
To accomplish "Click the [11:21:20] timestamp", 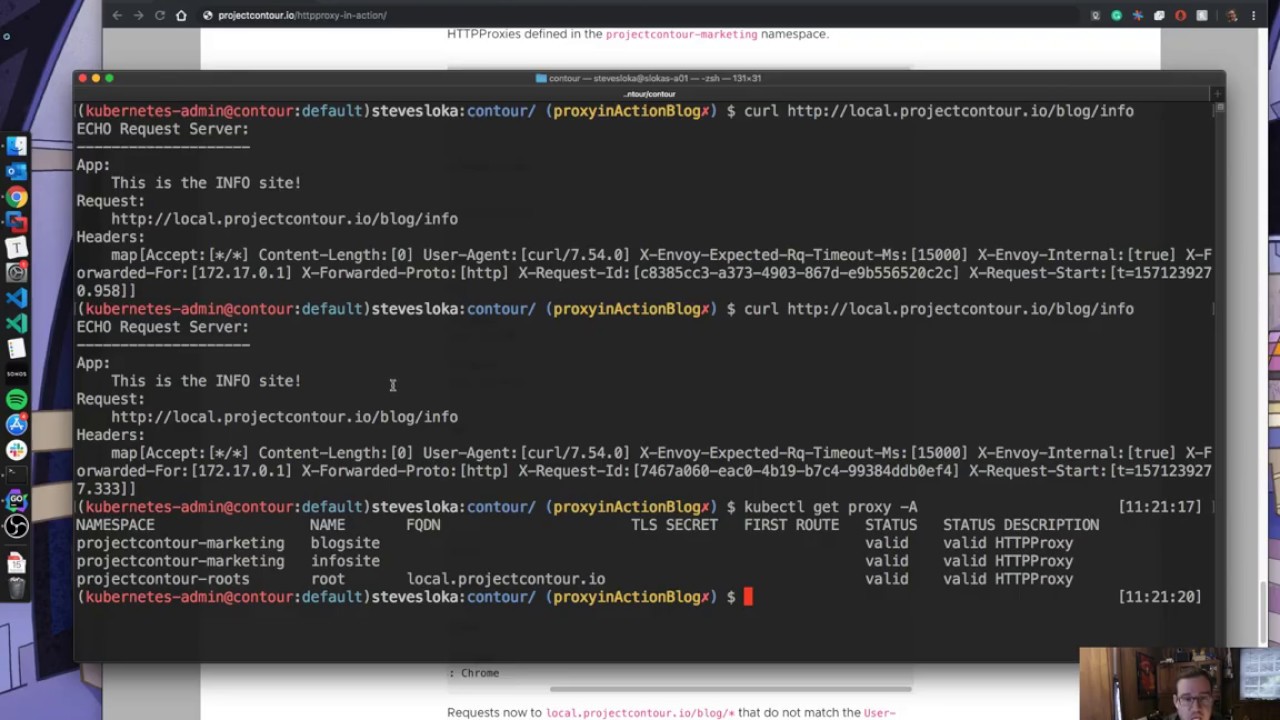I will tap(1160, 597).
